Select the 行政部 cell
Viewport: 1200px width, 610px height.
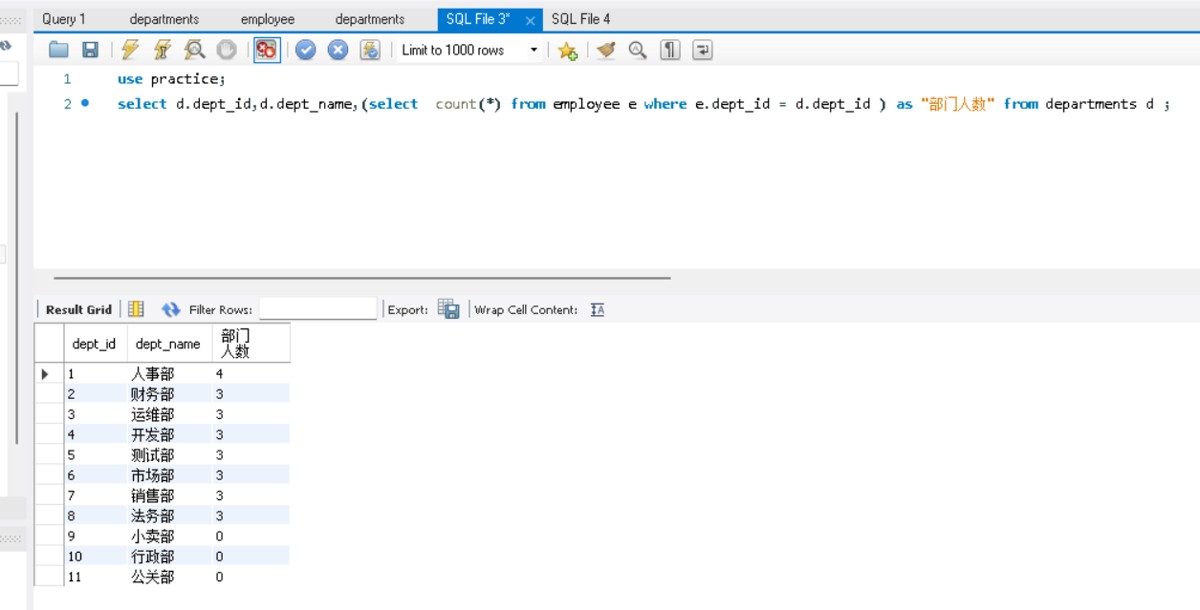coord(169,557)
